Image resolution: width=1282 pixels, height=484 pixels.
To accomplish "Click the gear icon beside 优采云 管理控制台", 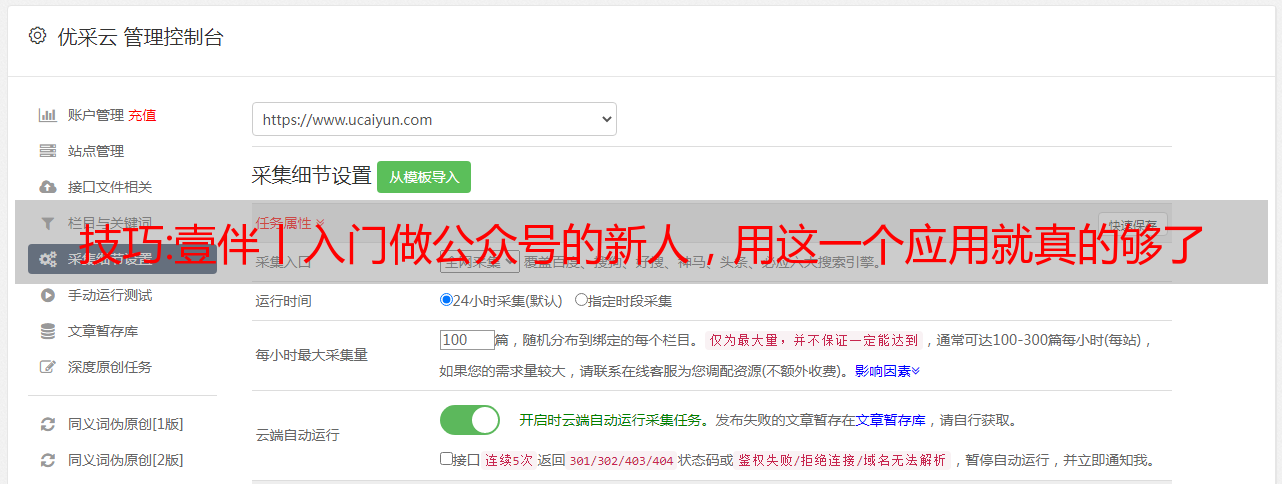I will [x=37, y=36].
